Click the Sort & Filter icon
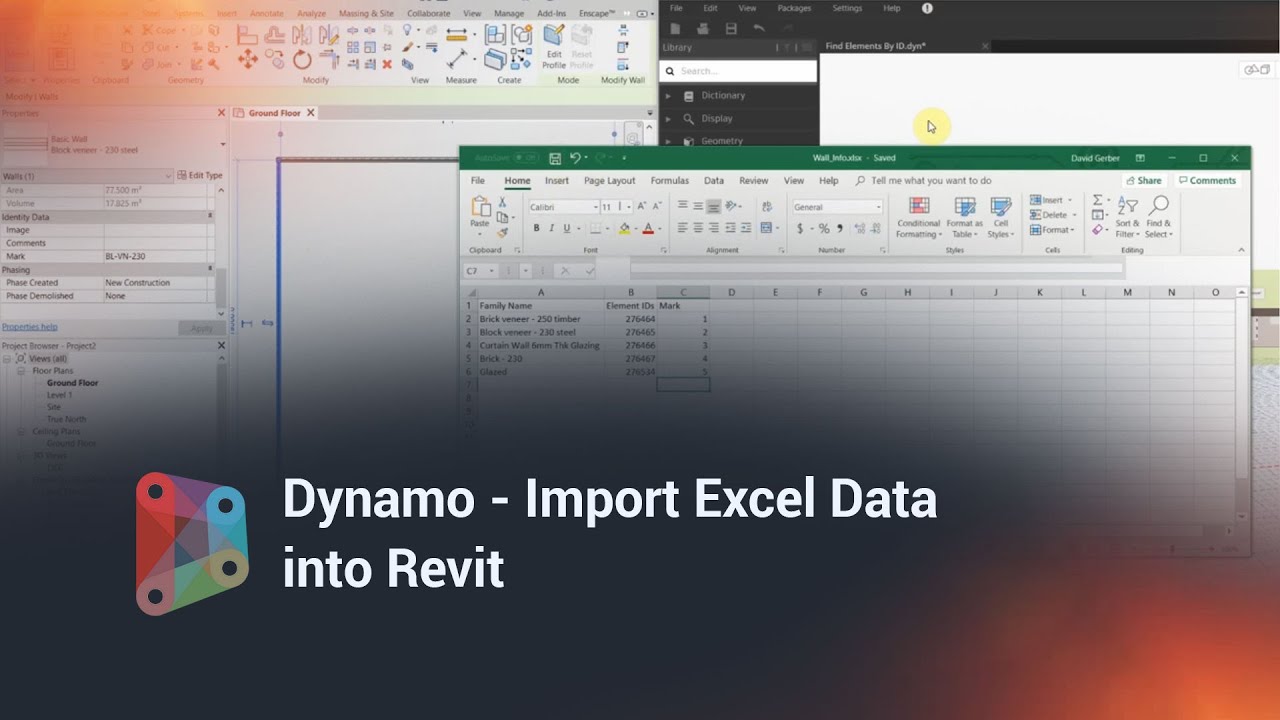Viewport: 1280px width, 720px height. pyautogui.click(x=1128, y=206)
